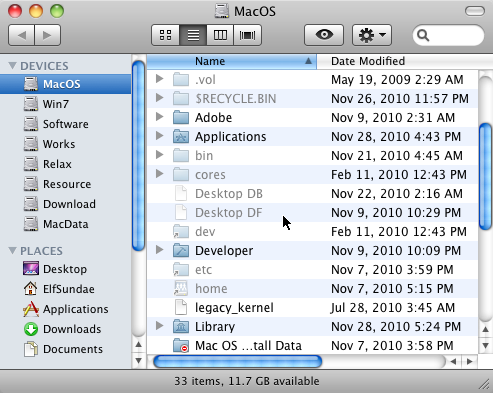This screenshot has width=493, height=393.
Task: Click the search field
Action: click(448, 35)
